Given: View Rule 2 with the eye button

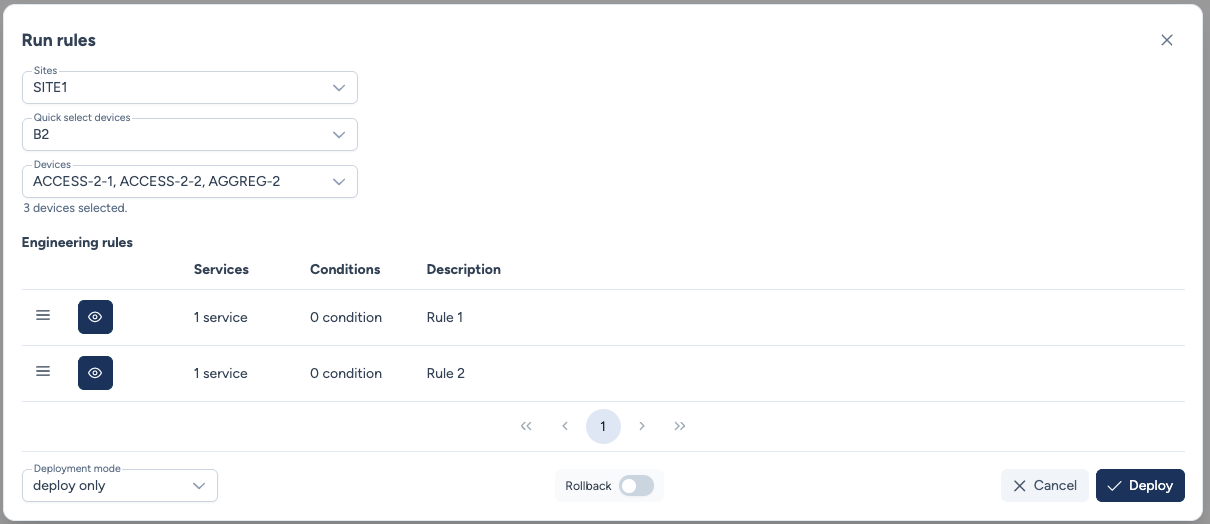Looking at the screenshot, I should 95,373.
